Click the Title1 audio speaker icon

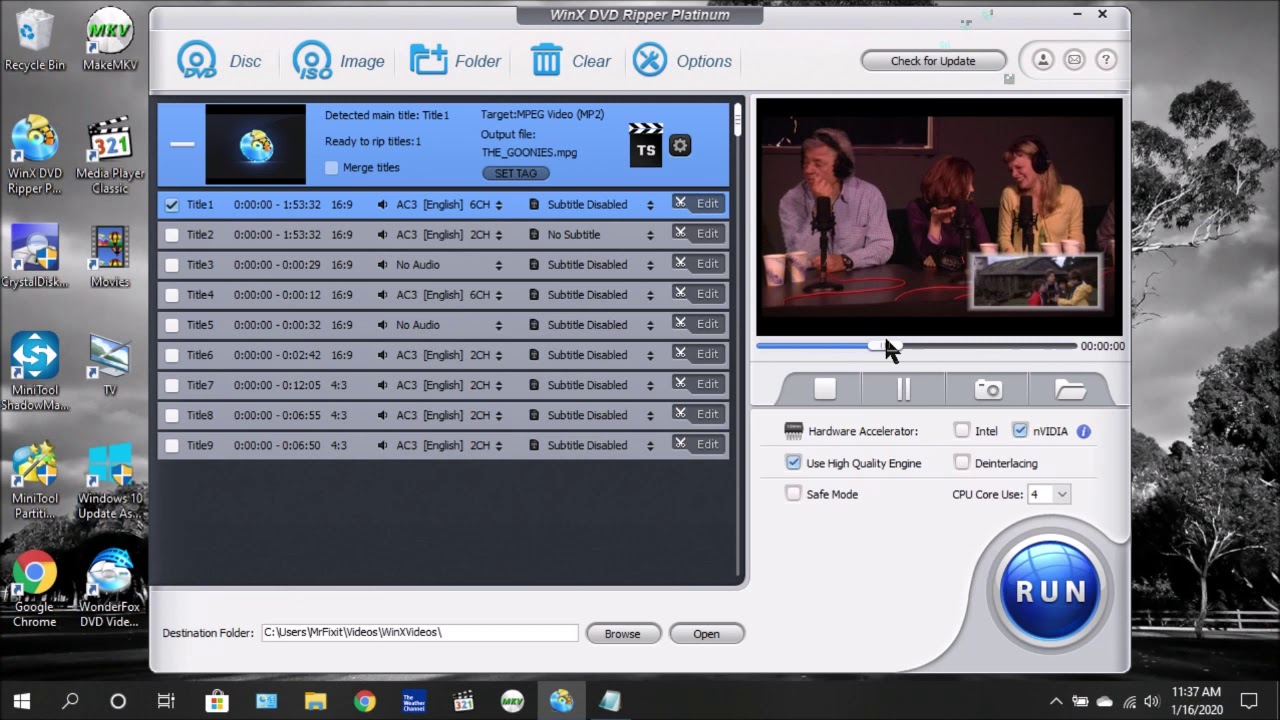[x=383, y=204]
